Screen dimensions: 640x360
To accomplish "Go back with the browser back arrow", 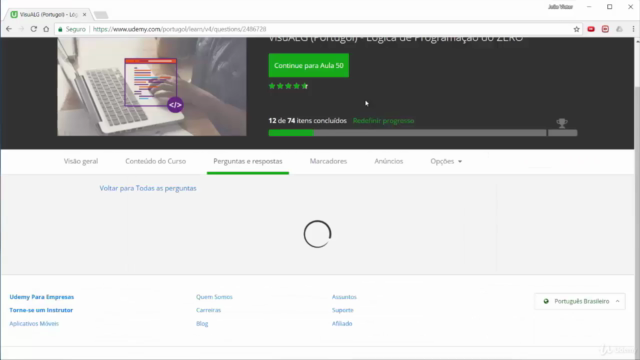I will click(x=9, y=29).
